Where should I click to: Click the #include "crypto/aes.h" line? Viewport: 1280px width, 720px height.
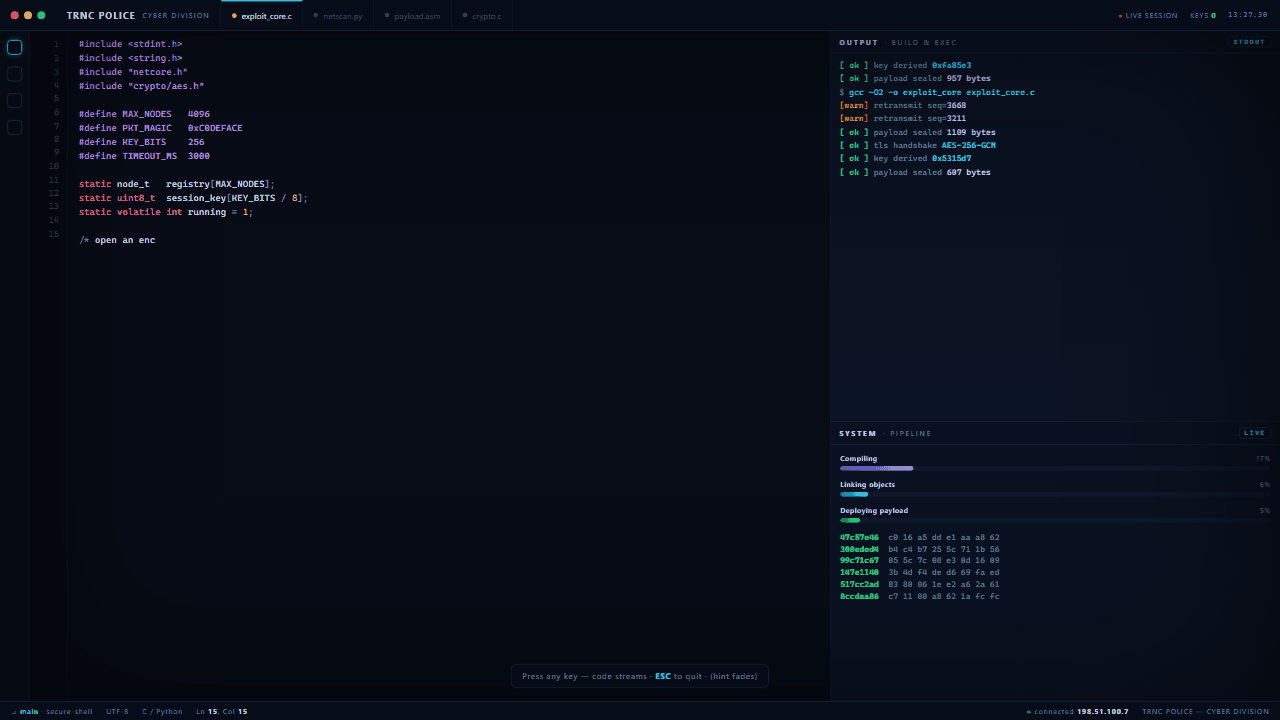[141, 86]
